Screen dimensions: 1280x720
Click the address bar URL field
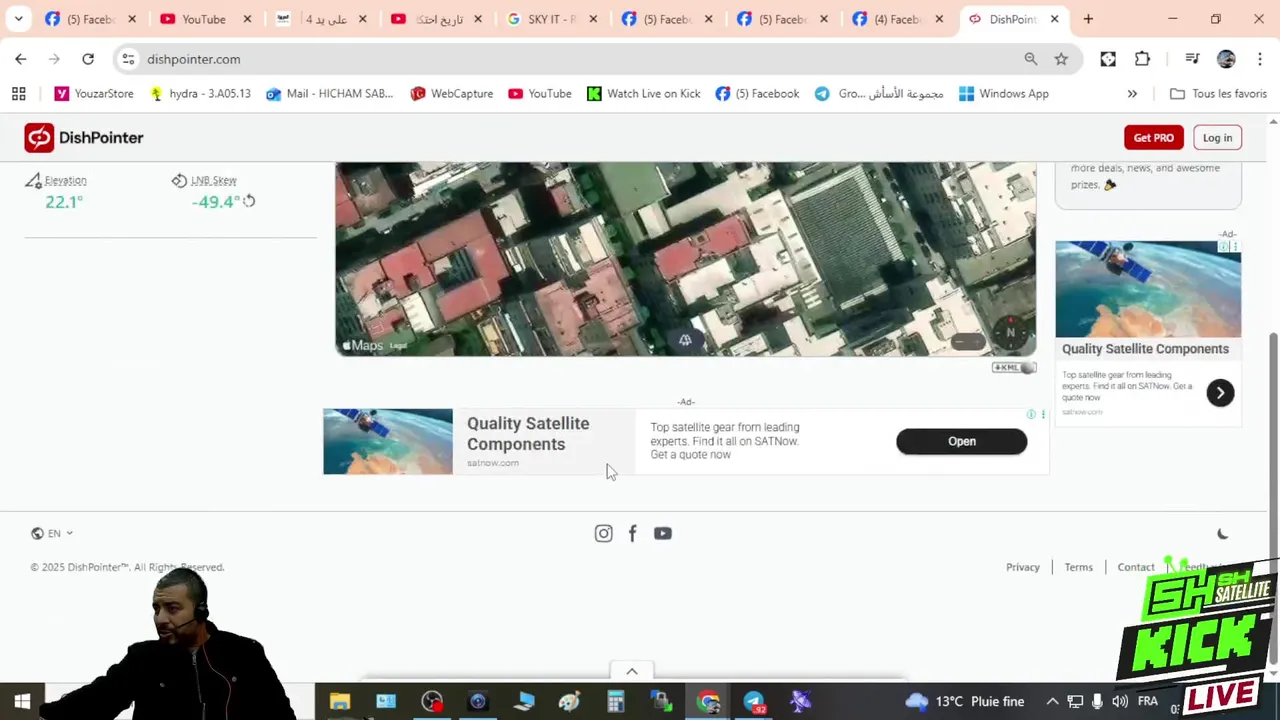(x=580, y=59)
